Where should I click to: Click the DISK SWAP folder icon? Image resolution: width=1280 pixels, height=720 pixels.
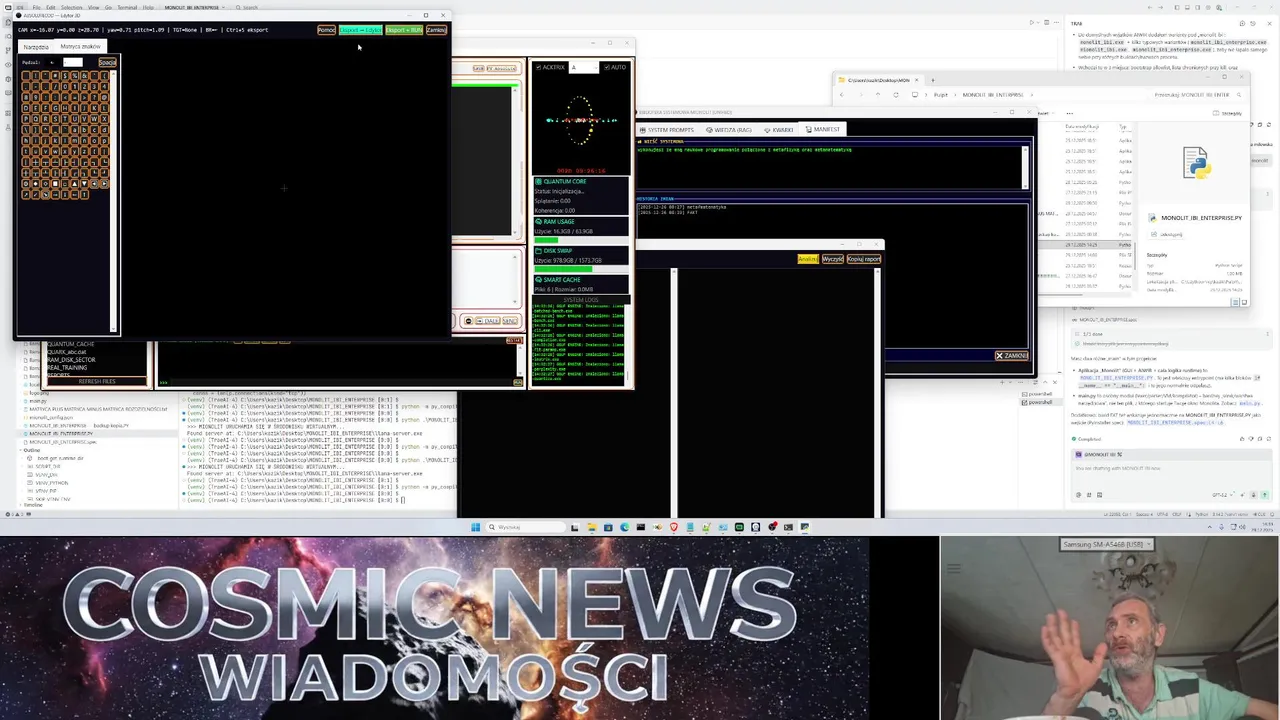tap(538, 251)
